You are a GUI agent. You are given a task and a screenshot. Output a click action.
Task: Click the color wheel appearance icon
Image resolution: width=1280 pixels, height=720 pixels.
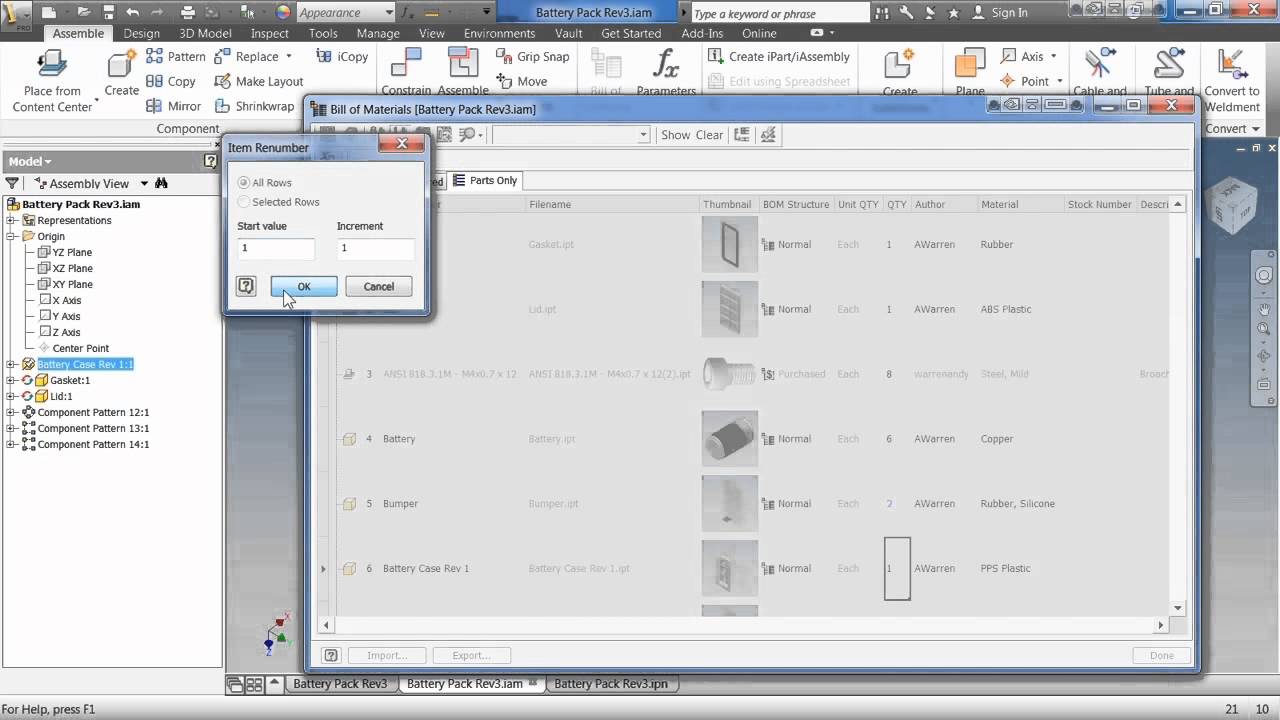283,12
